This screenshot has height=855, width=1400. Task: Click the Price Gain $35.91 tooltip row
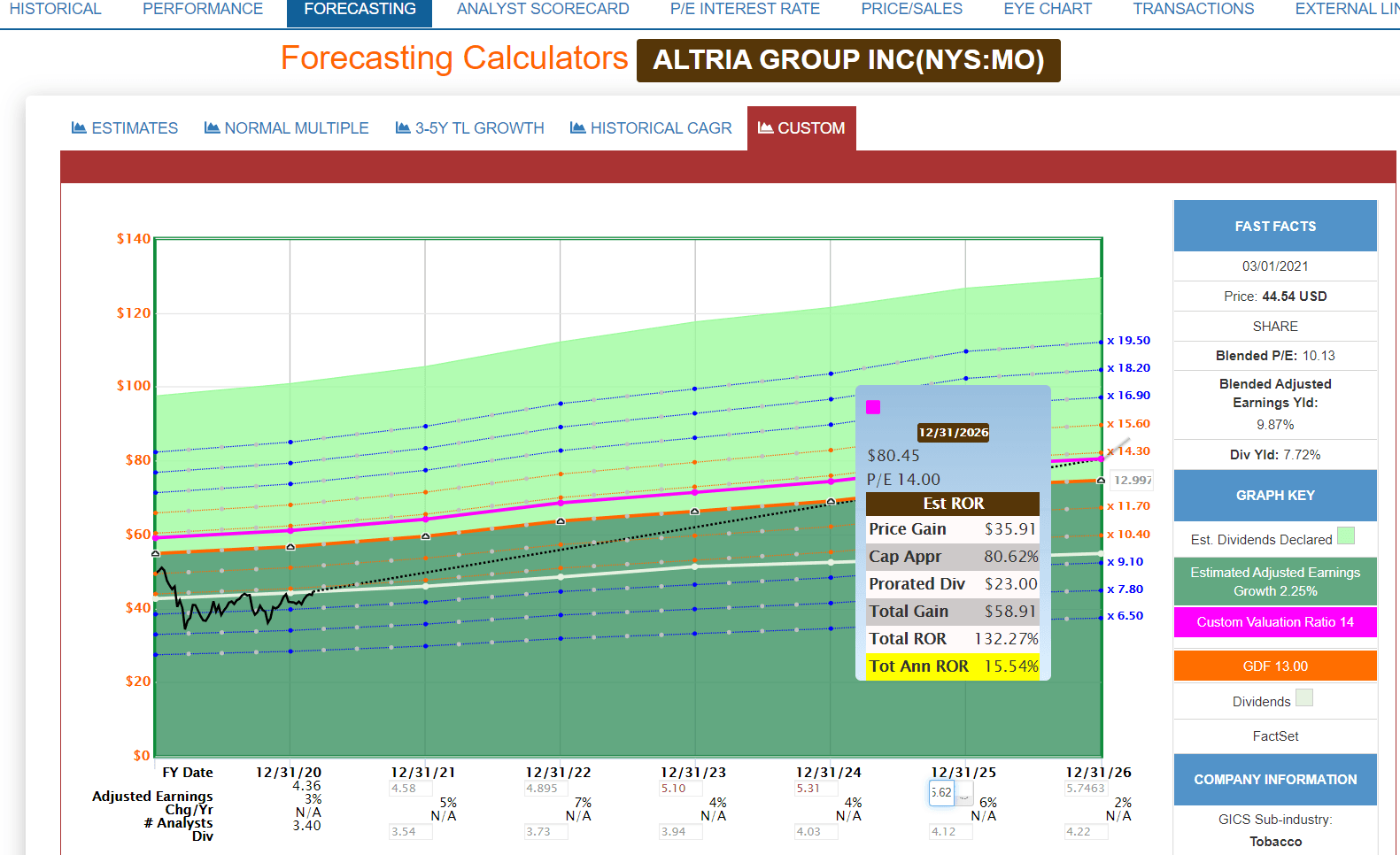point(953,529)
